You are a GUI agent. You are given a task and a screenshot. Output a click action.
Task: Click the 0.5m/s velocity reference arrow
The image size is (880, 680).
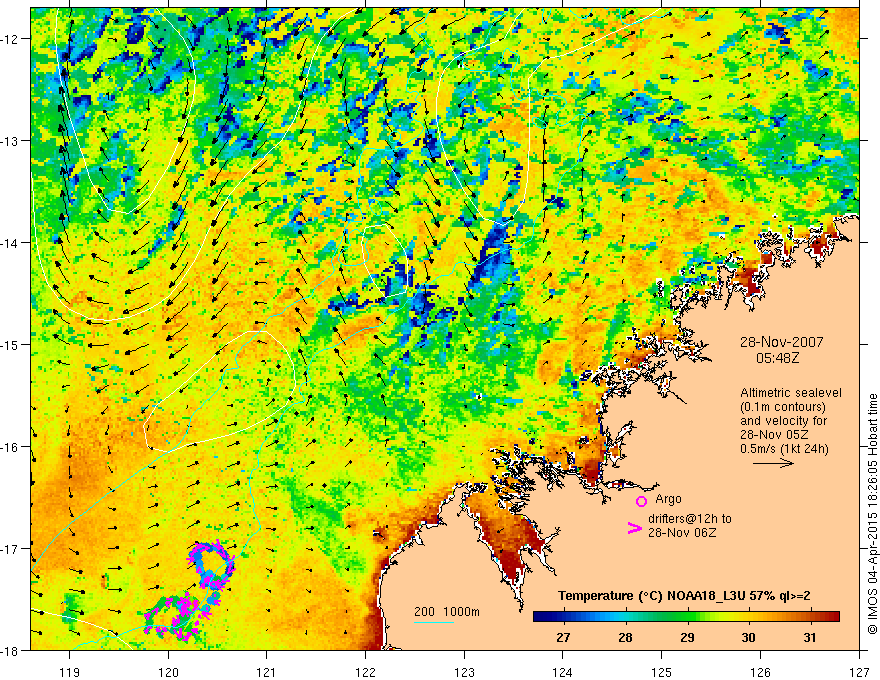click(773, 463)
